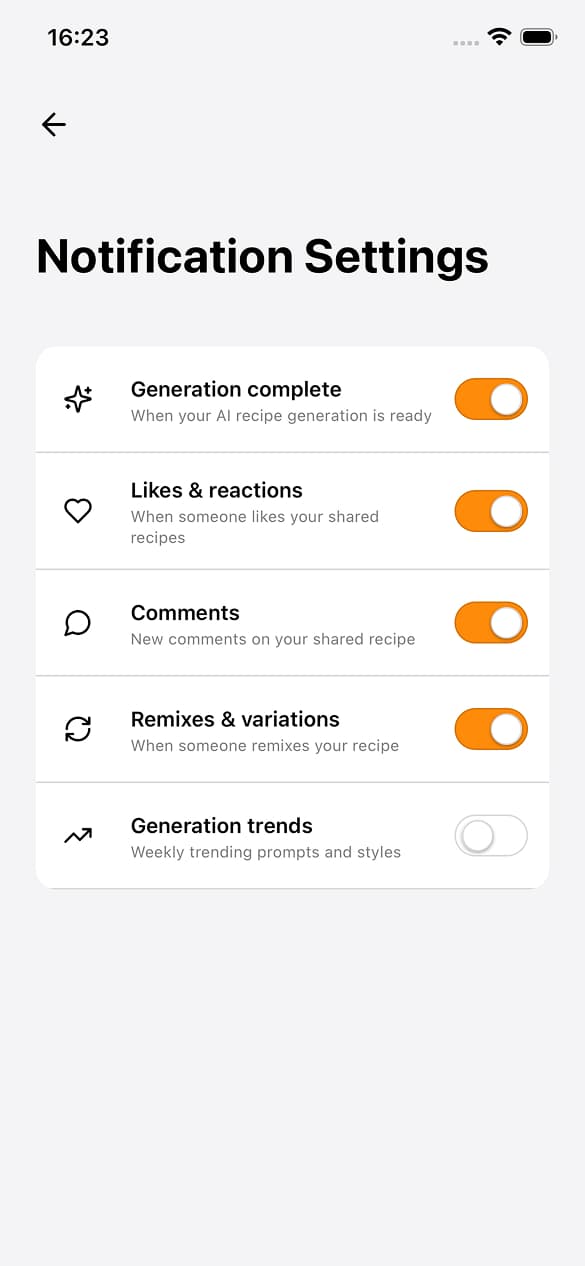
Task: Click the Wi-Fi icon in status bar
Action: 499,36
